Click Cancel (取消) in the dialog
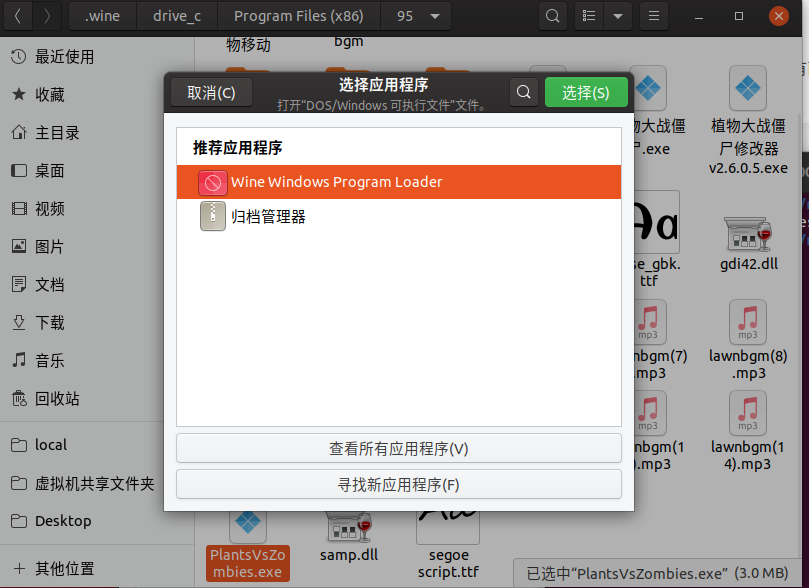Image resolution: width=809 pixels, height=588 pixels. pyautogui.click(x=211, y=92)
